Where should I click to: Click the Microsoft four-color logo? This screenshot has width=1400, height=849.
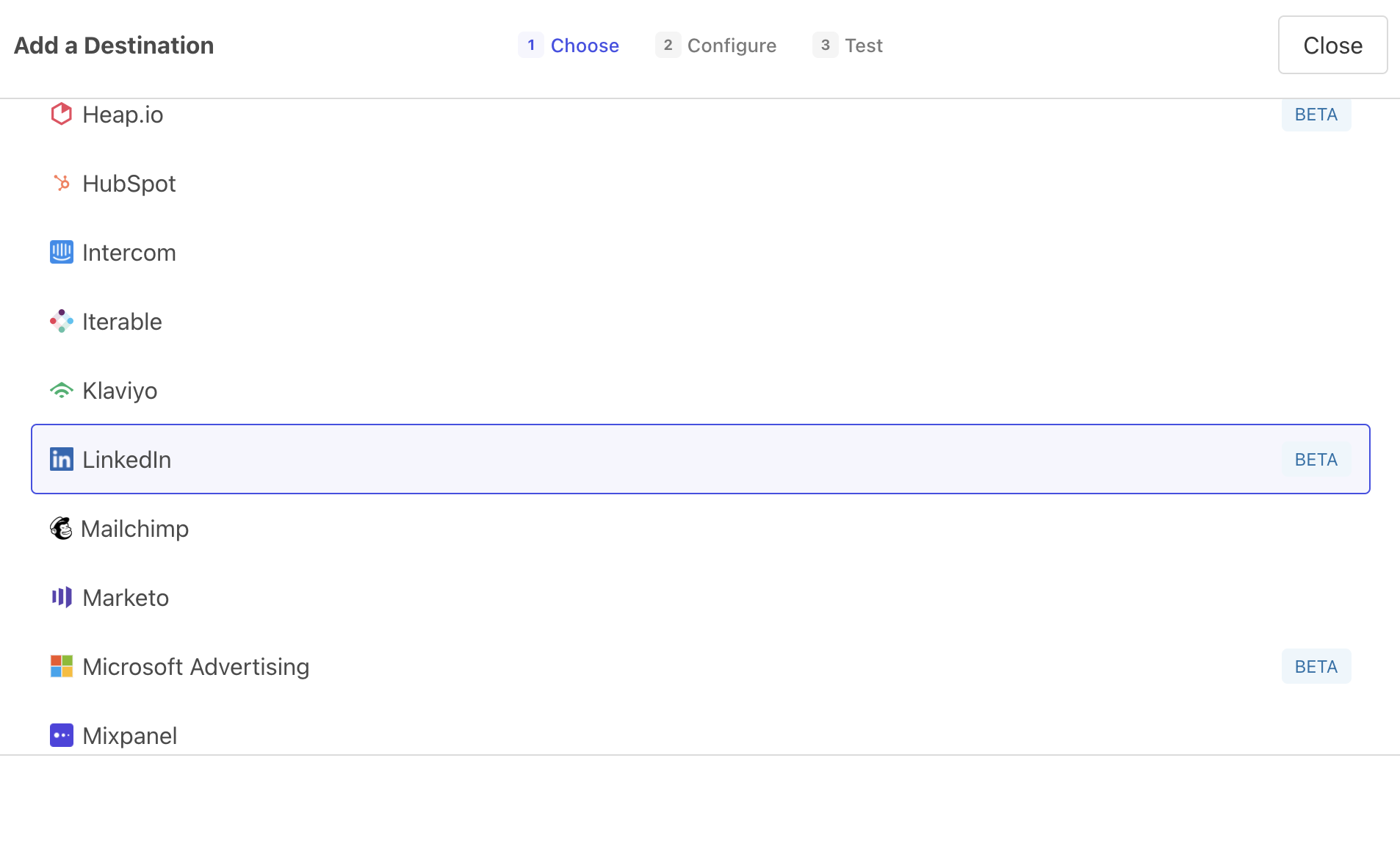tap(62, 666)
